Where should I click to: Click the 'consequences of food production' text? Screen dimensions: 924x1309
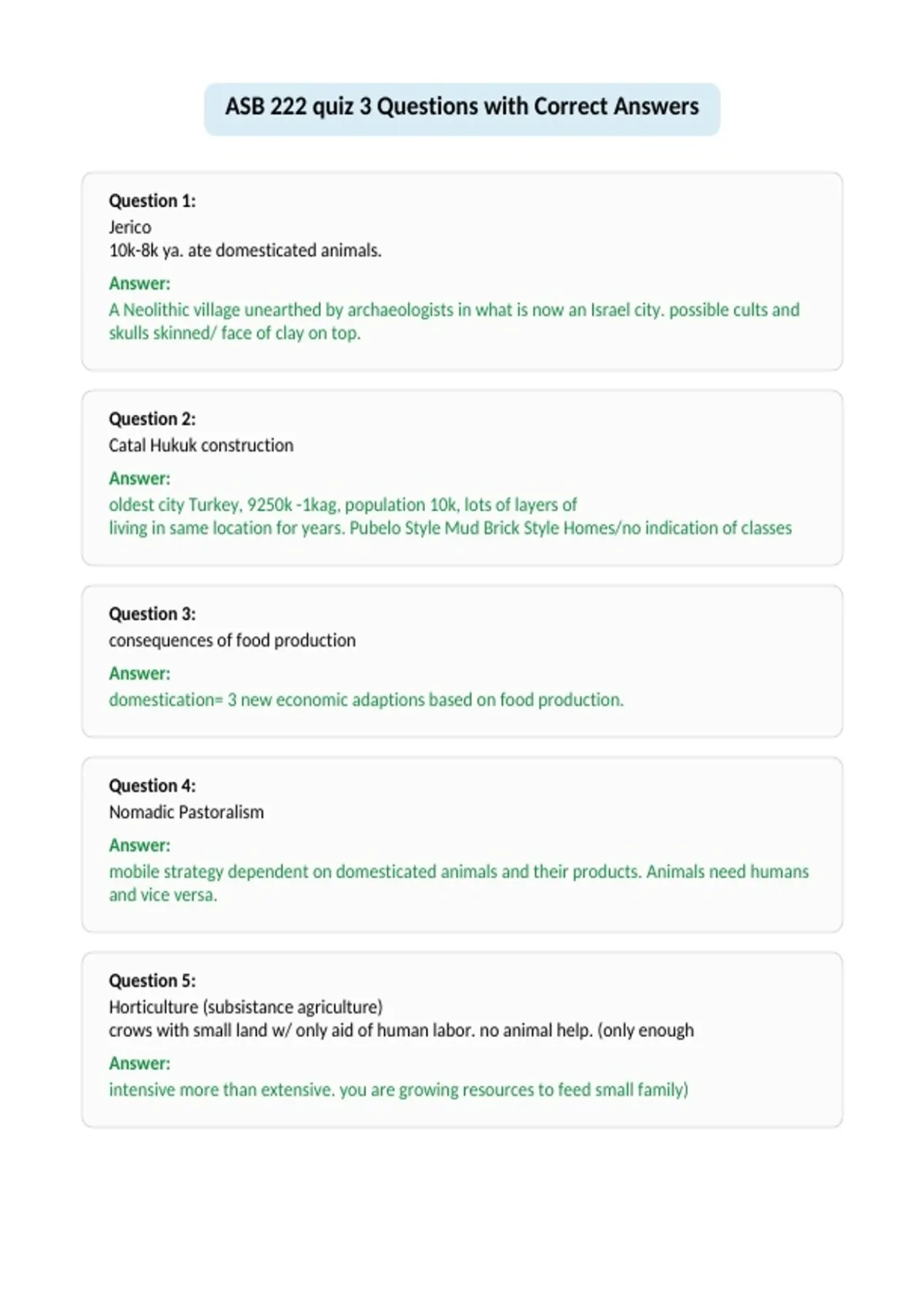(232, 640)
